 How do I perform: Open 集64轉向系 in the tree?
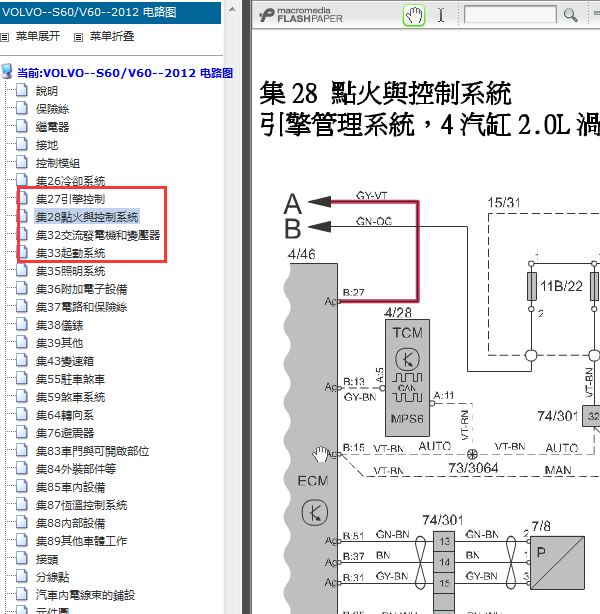click(x=65, y=415)
